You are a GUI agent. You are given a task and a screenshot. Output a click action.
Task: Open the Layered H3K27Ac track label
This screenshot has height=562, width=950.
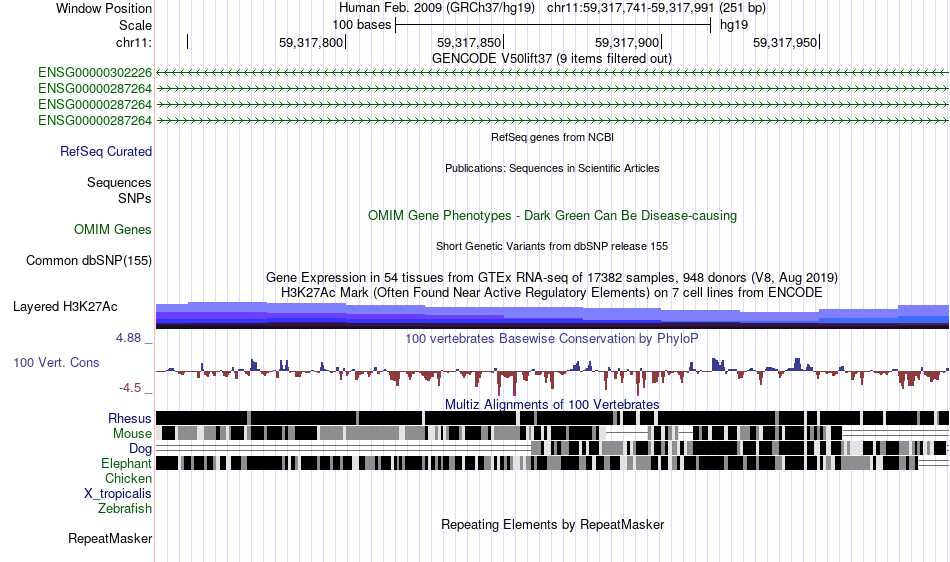(65, 306)
